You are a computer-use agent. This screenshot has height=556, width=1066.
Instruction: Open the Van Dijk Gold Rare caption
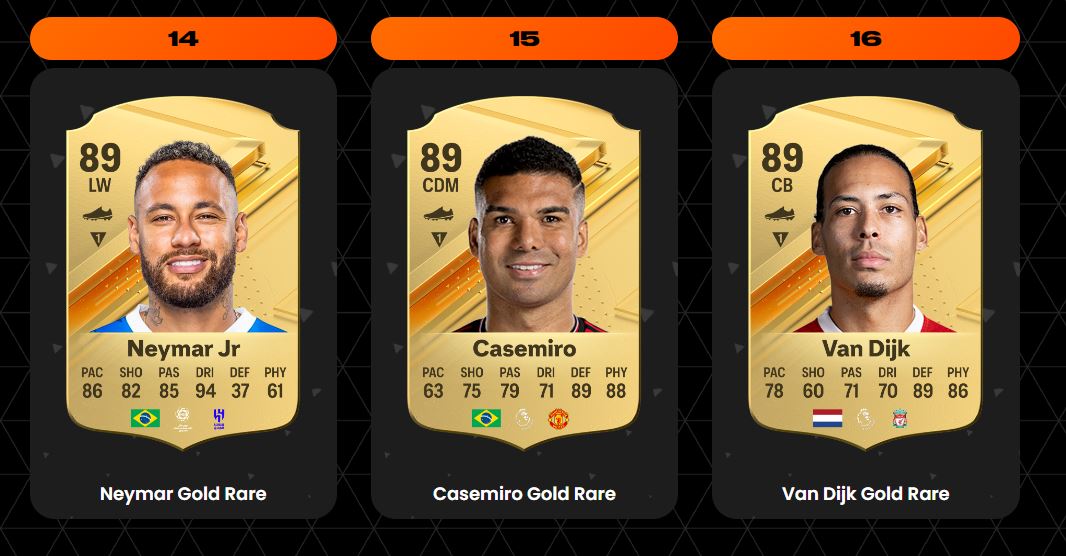pos(865,493)
